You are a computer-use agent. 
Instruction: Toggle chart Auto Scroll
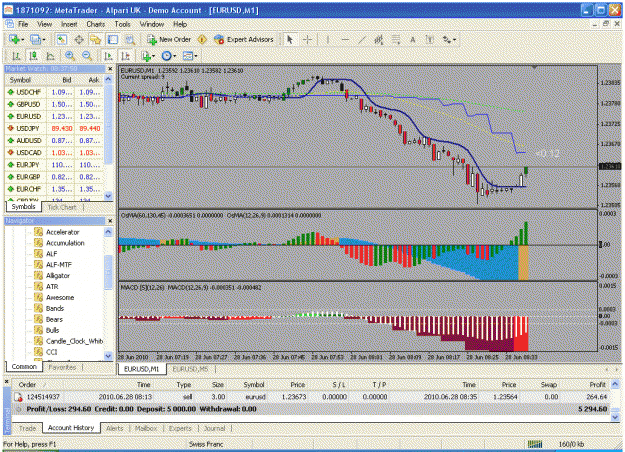point(108,56)
